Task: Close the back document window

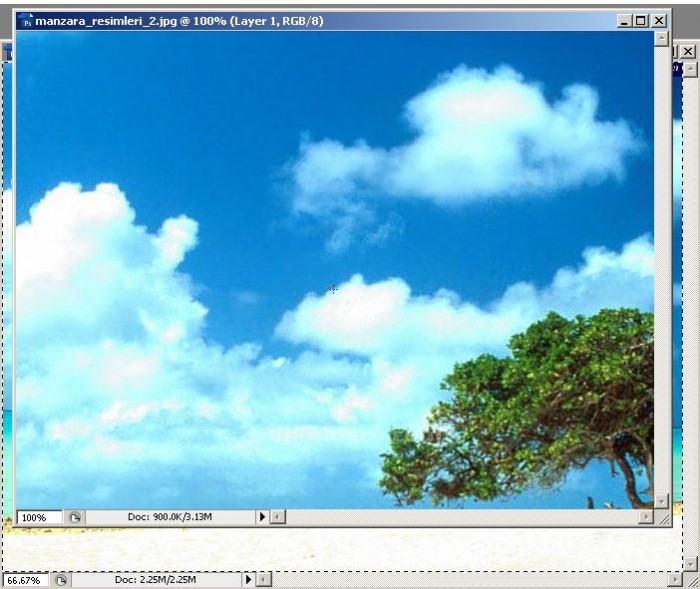Action: point(688,51)
